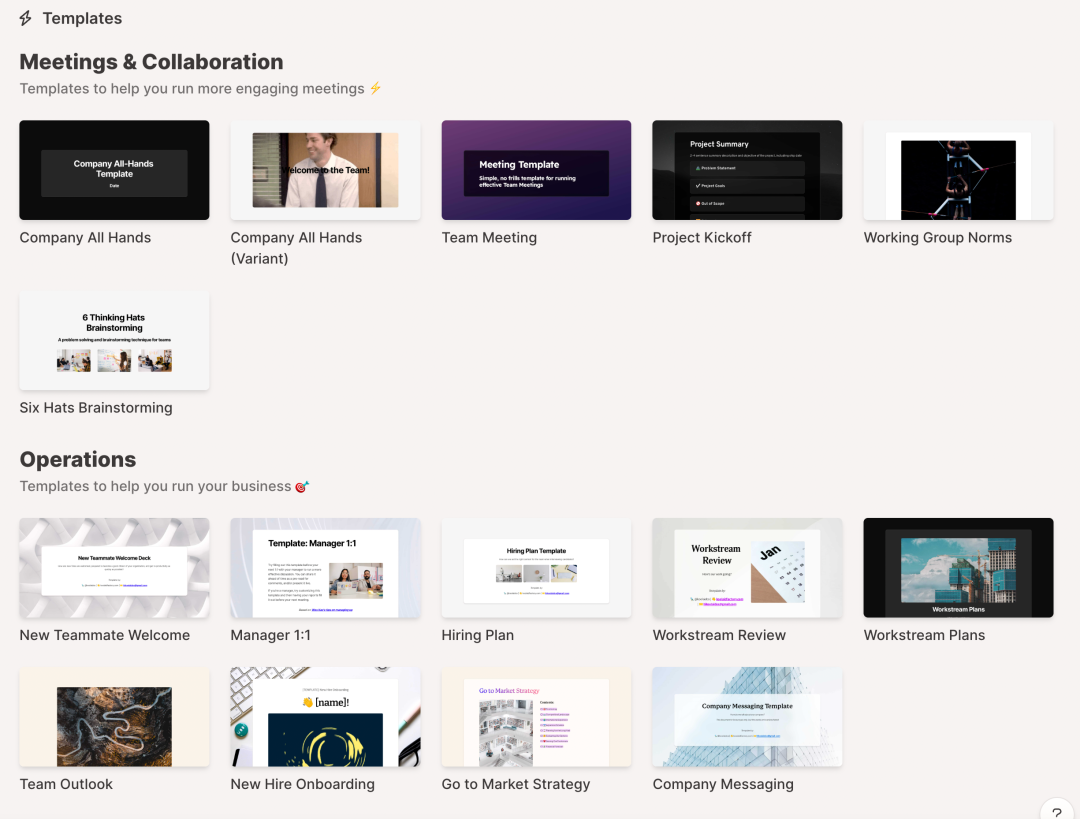The image size is (1080, 819).
Task: Click the Templates header label
Action: coord(82,18)
